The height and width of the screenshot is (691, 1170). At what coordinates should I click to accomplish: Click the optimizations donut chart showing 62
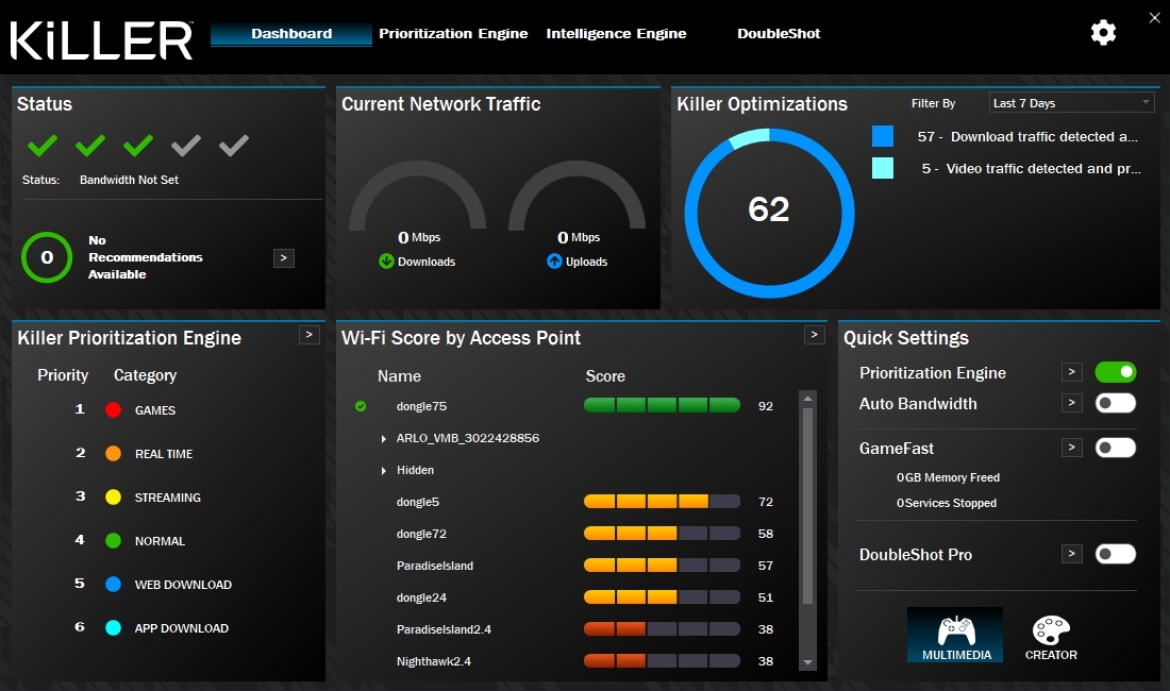point(769,213)
